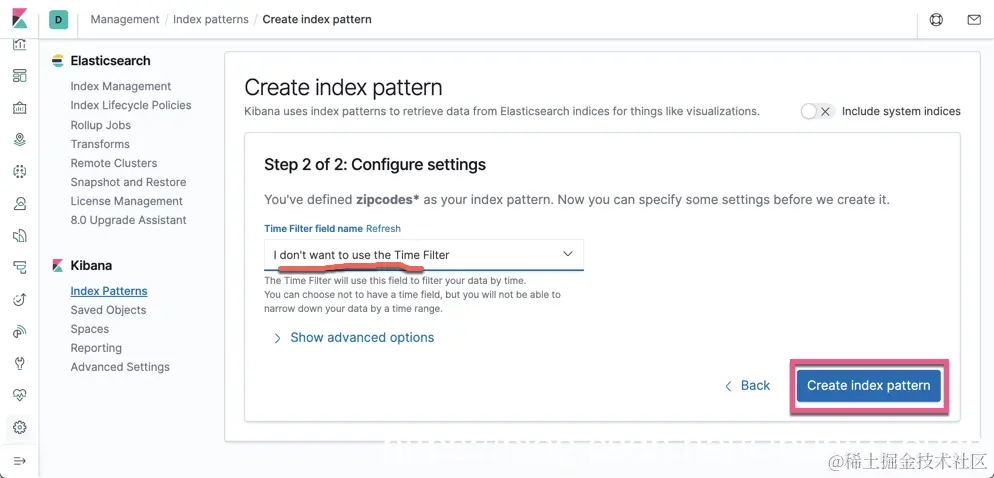Screen dimensions: 994x478
Task: Go to Advanced Settings in Kibana menu
Action: (120, 367)
